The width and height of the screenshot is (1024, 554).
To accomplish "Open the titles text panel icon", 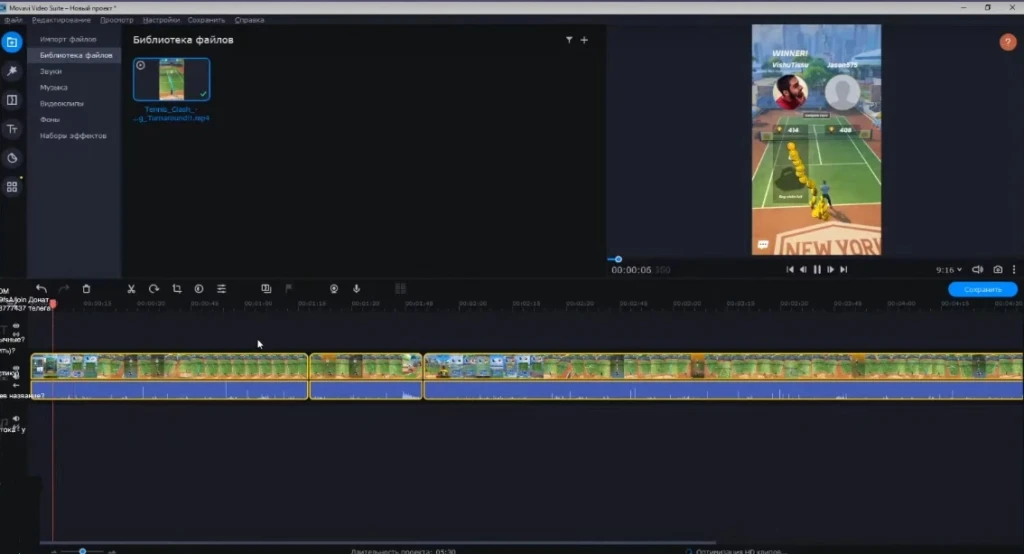I will tap(12, 129).
